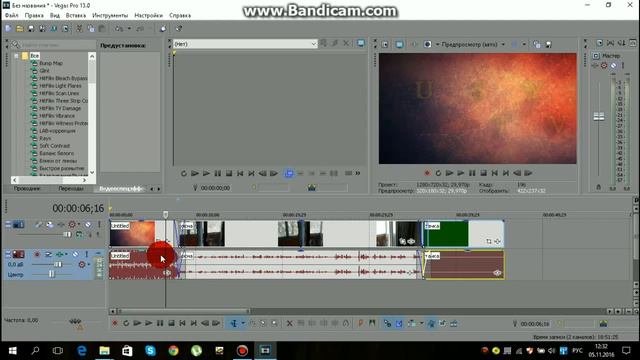Toggle Enable Snapping in bottom toolbar

coord(387,323)
